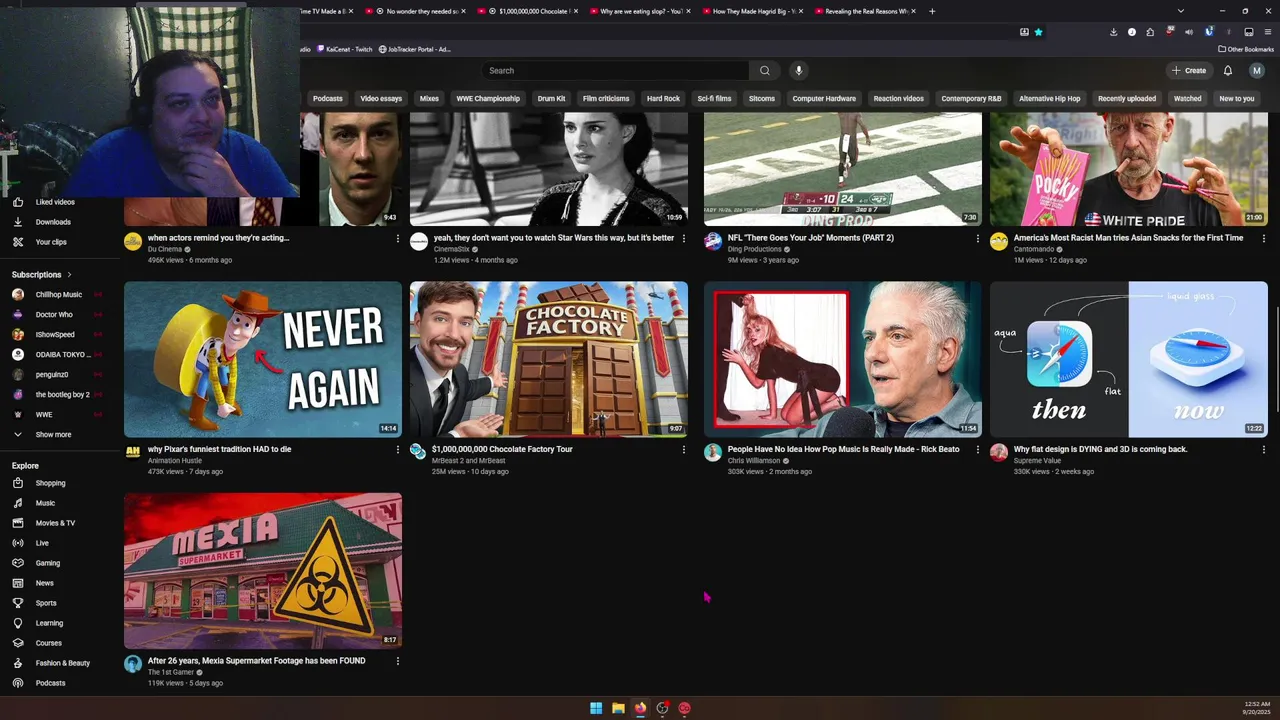Open options for Mexia Supermarket Footage video

click(x=398, y=661)
